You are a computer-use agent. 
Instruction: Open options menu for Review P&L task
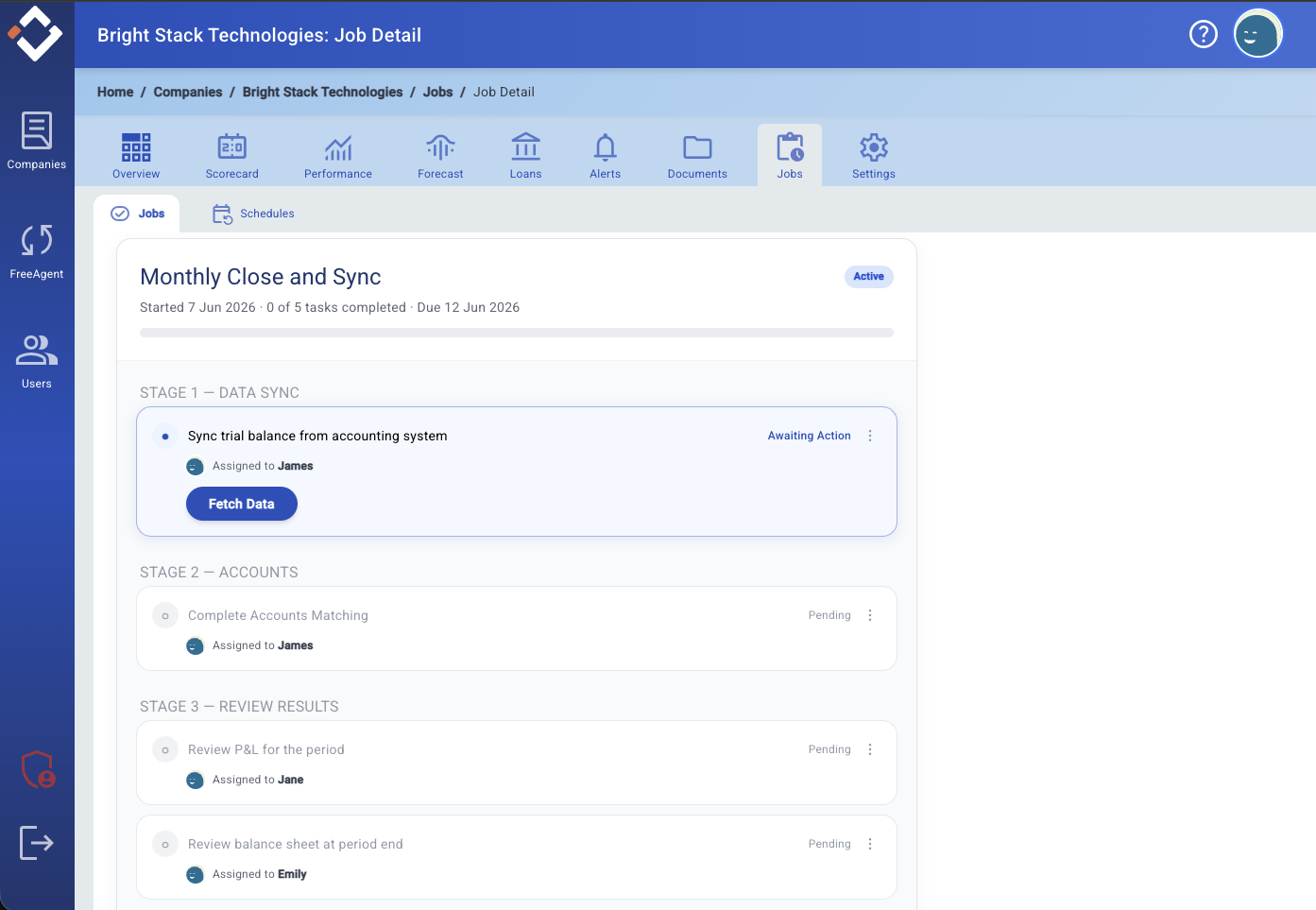[x=870, y=749]
